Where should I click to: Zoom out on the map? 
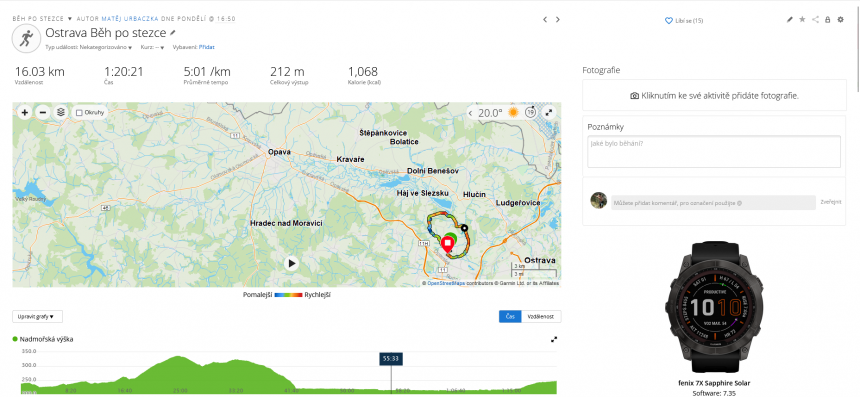click(43, 112)
